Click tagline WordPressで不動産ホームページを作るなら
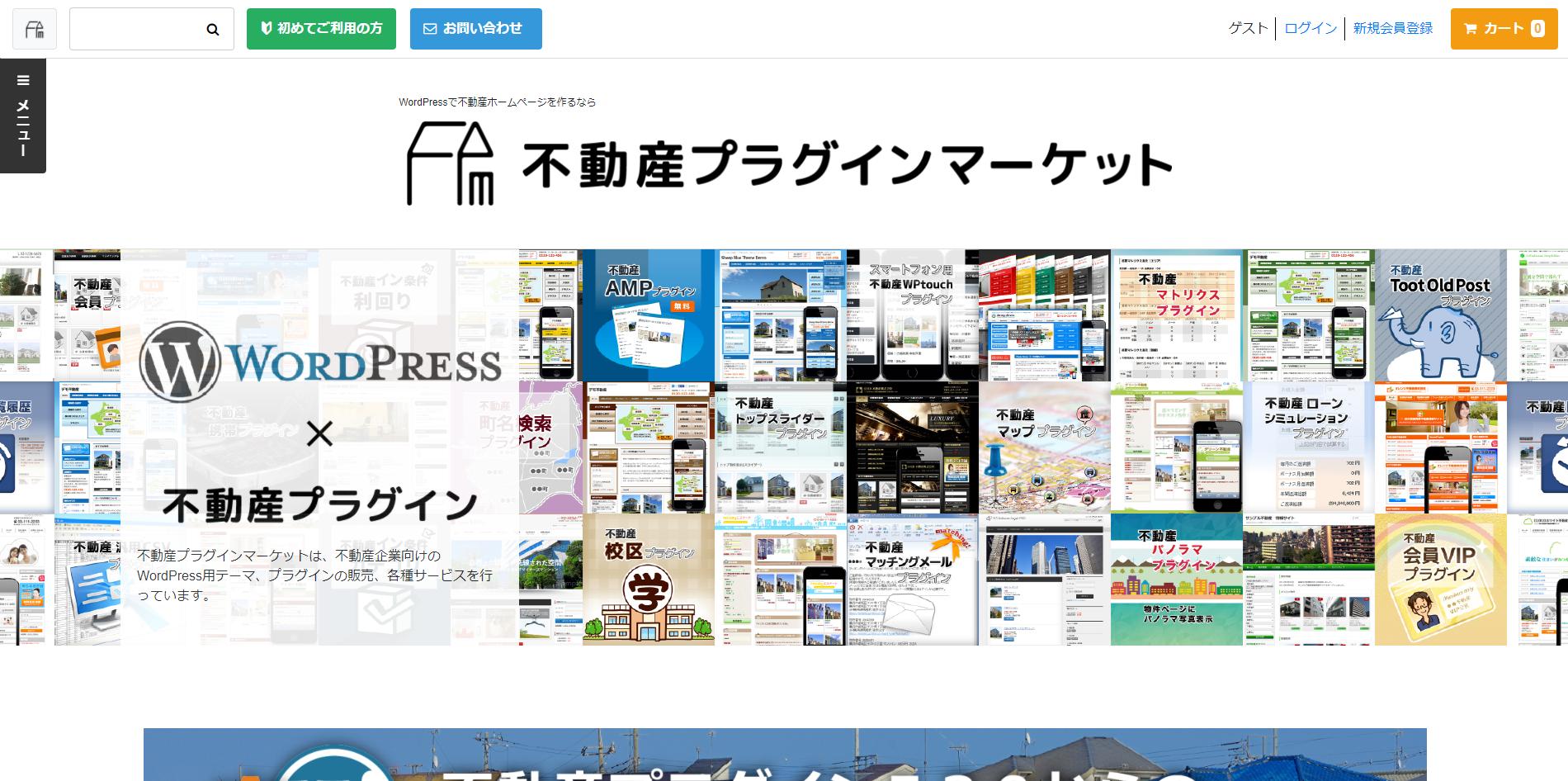 (498, 102)
